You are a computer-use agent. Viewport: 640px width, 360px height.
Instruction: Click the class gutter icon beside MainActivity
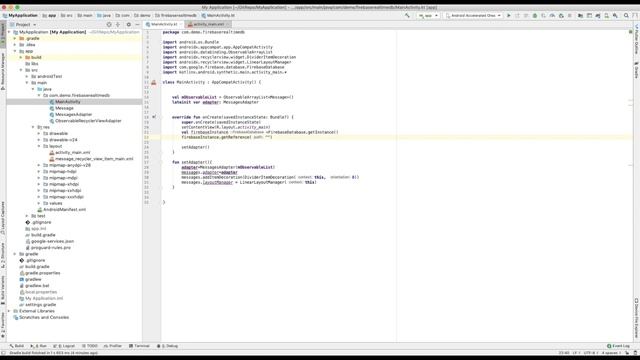(x=154, y=82)
